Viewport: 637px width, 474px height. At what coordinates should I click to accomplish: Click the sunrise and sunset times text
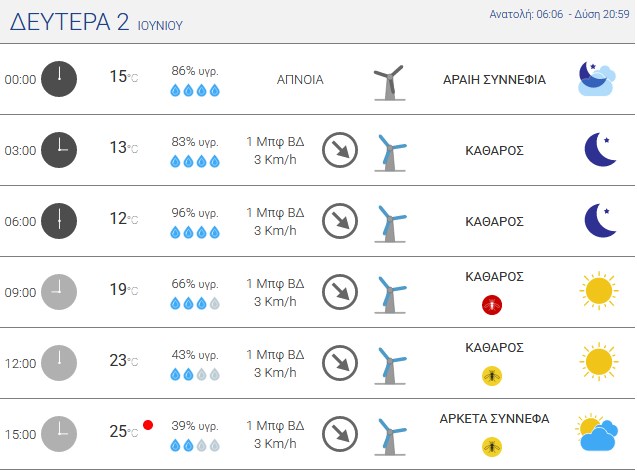click(x=559, y=14)
